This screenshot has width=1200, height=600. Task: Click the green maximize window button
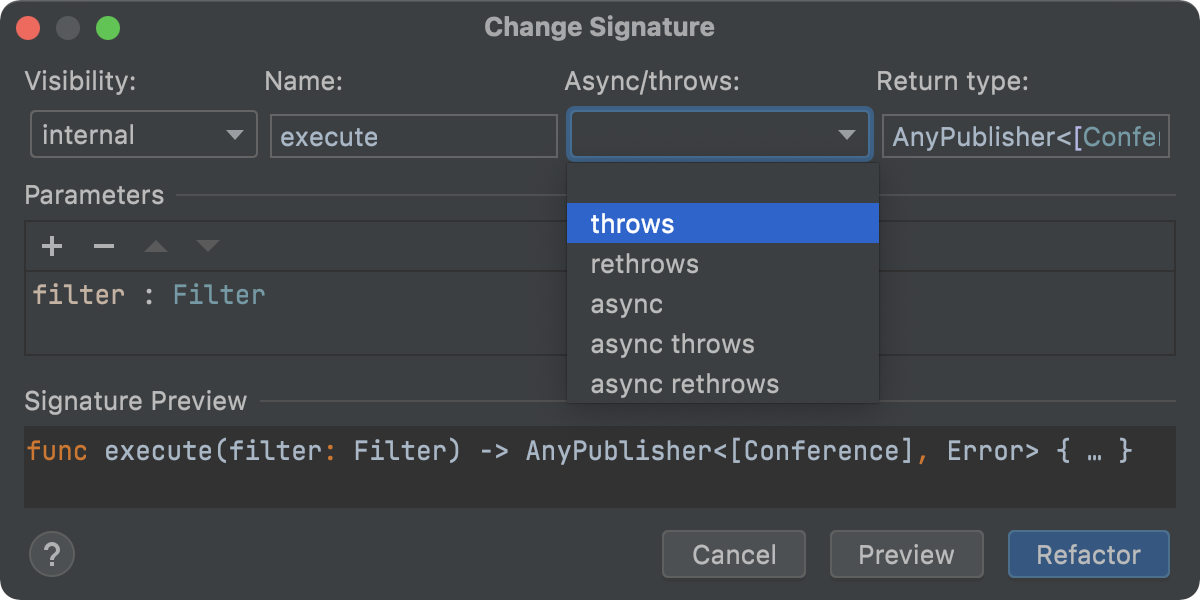pos(108,28)
